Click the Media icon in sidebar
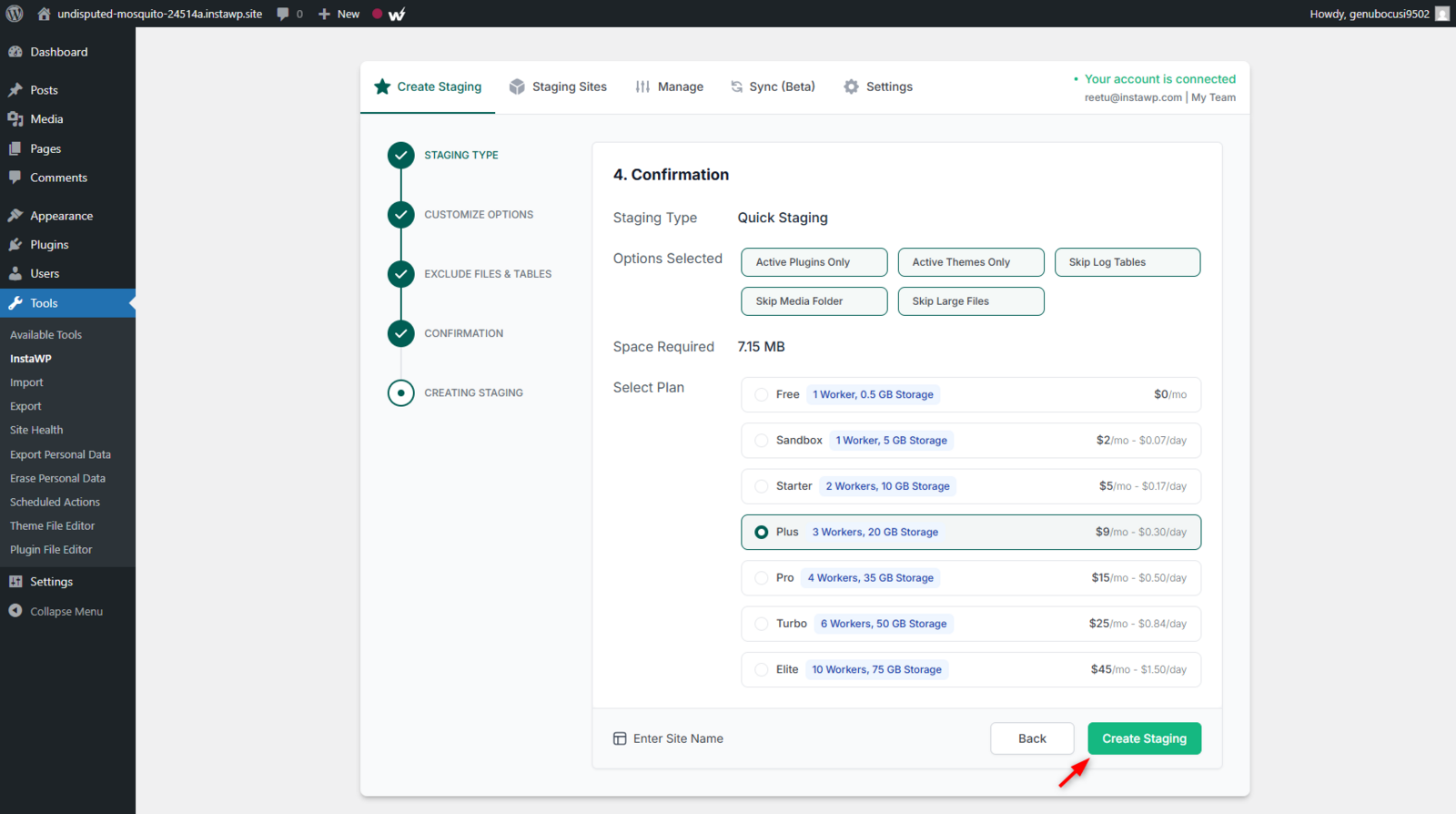1456x814 pixels. point(15,119)
